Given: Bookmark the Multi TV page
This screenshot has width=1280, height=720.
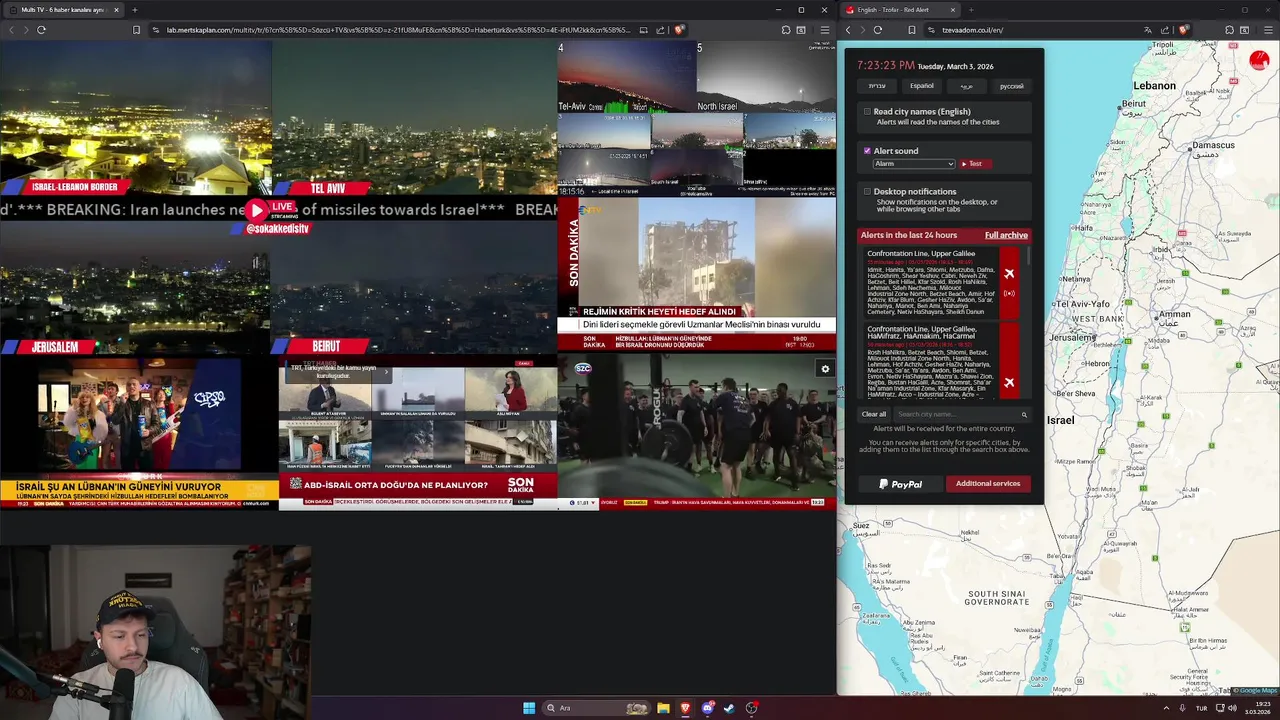Looking at the screenshot, I should (136, 30).
